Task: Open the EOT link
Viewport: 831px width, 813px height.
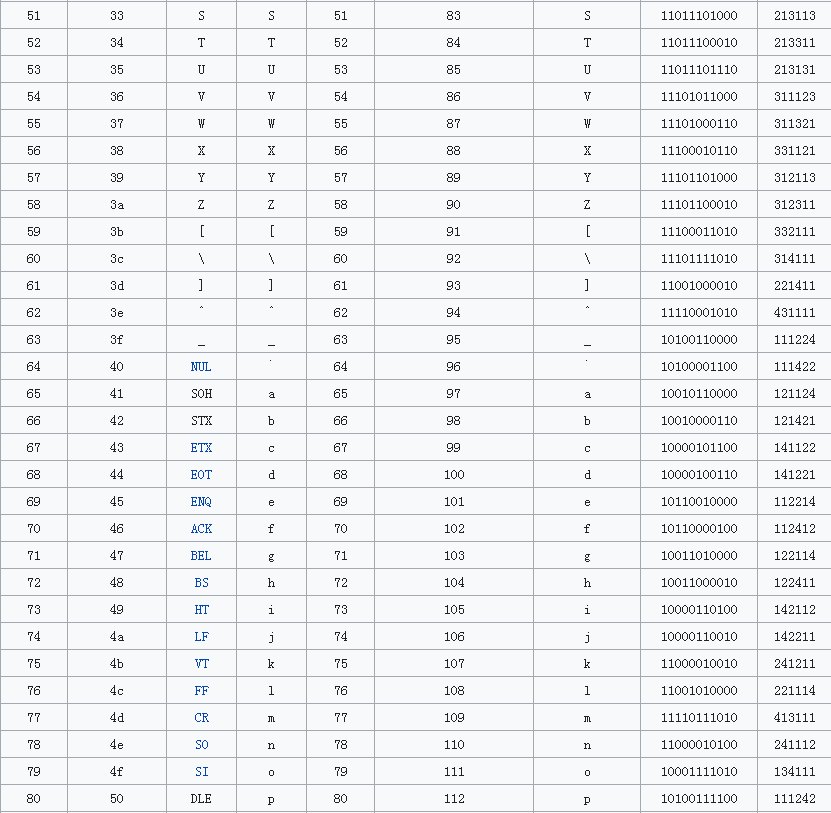Action: pyautogui.click(x=201, y=475)
